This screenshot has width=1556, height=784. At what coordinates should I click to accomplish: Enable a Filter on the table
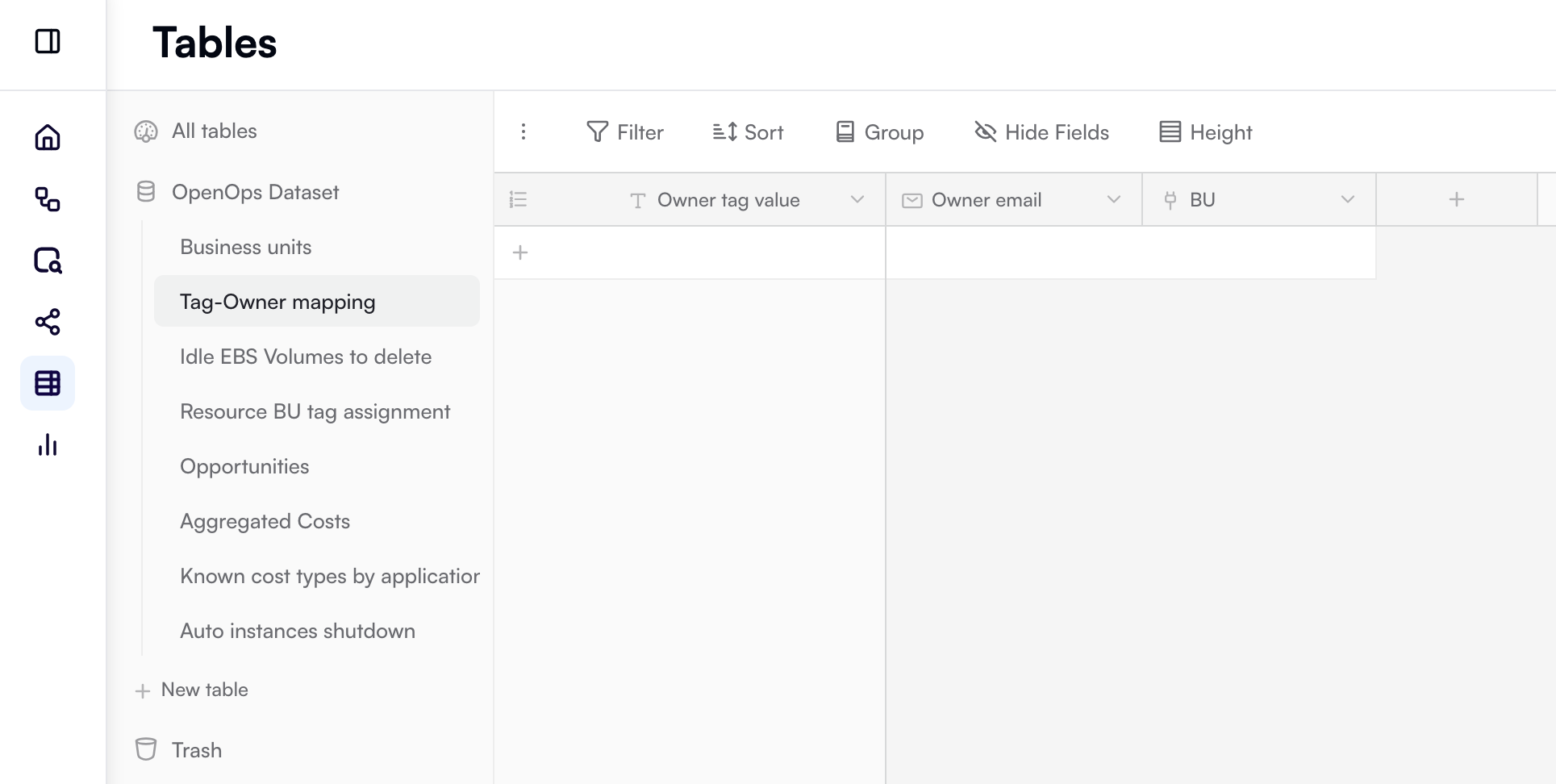coord(625,131)
